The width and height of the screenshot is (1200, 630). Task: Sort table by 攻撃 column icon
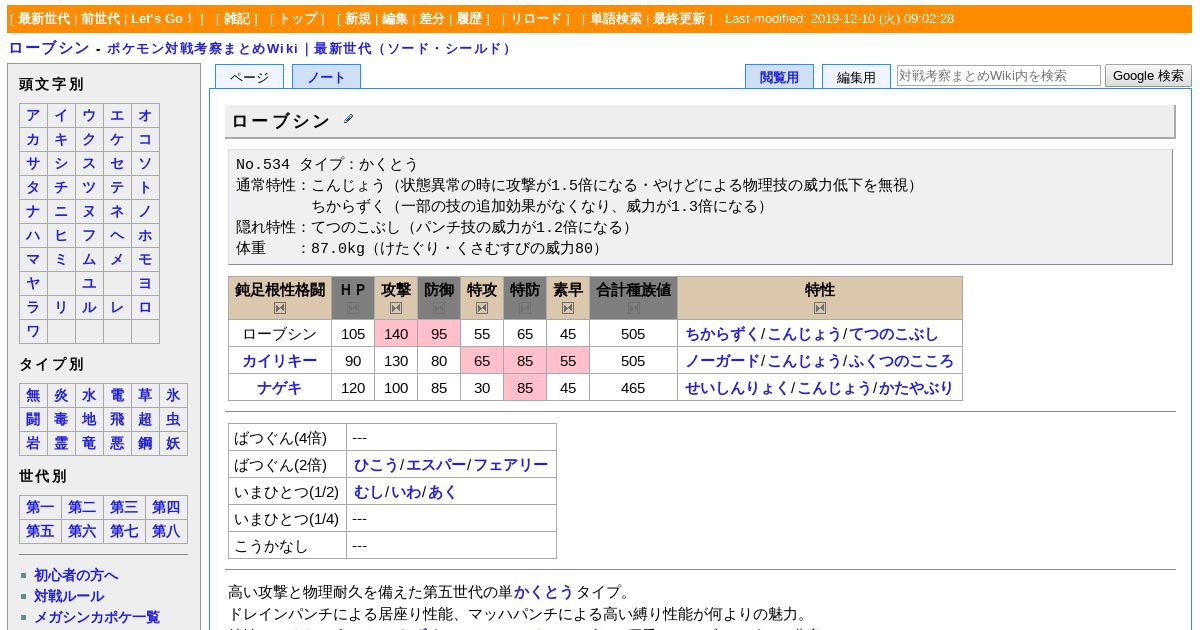click(x=396, y=308)
